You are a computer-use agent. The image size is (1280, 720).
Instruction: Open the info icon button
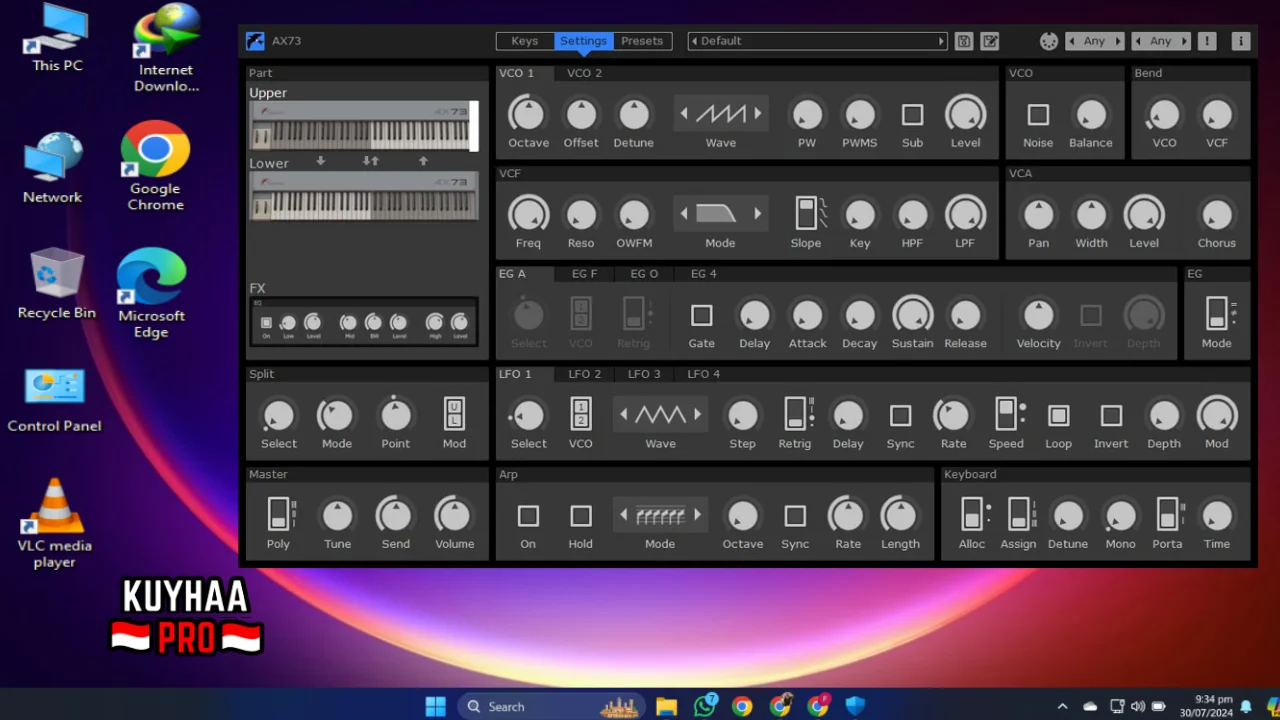pos(1240,41)
